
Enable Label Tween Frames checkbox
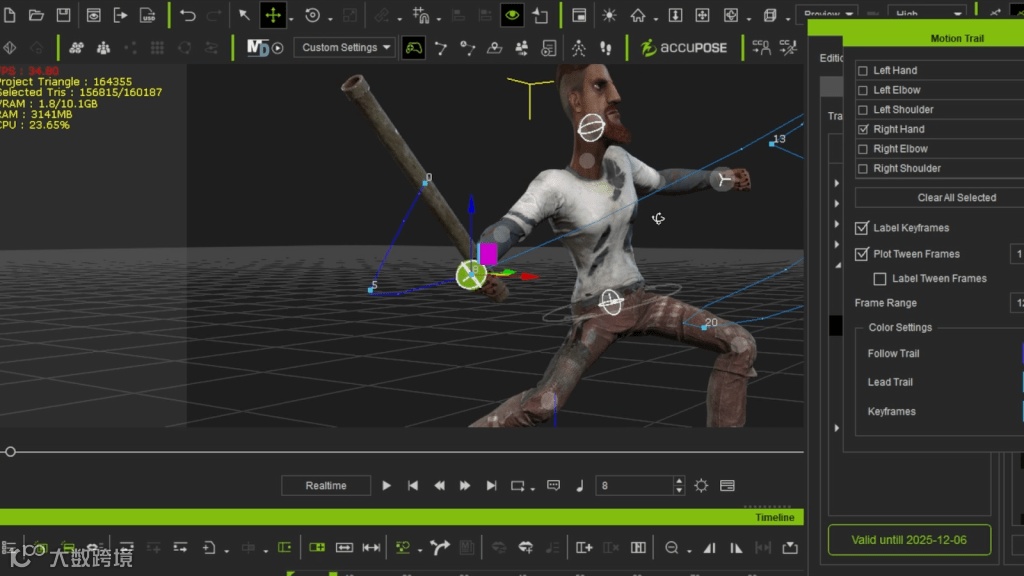click(x=880, y=279)
